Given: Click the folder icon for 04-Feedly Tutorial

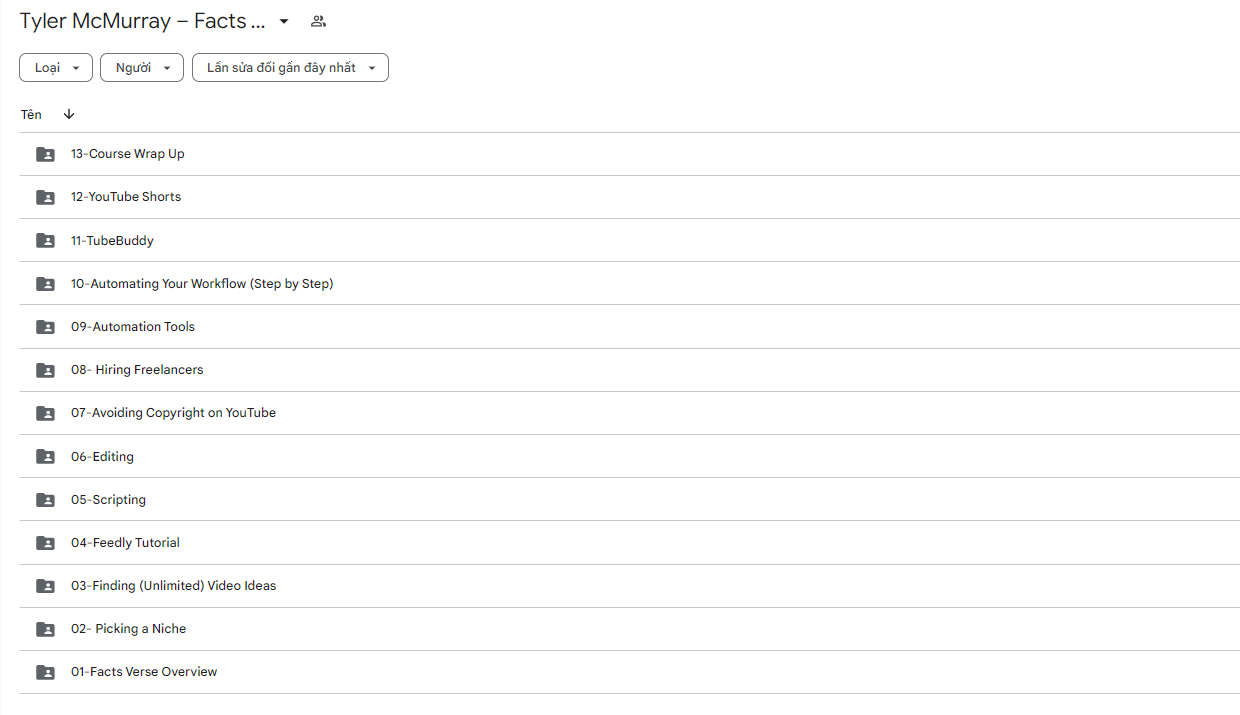Looking at the screenshot, I should (45, 543).
